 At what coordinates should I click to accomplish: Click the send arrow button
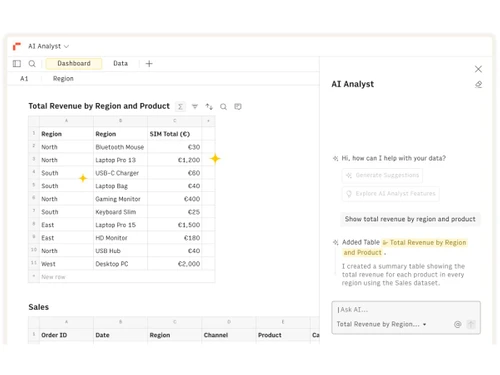coord(471,324)
